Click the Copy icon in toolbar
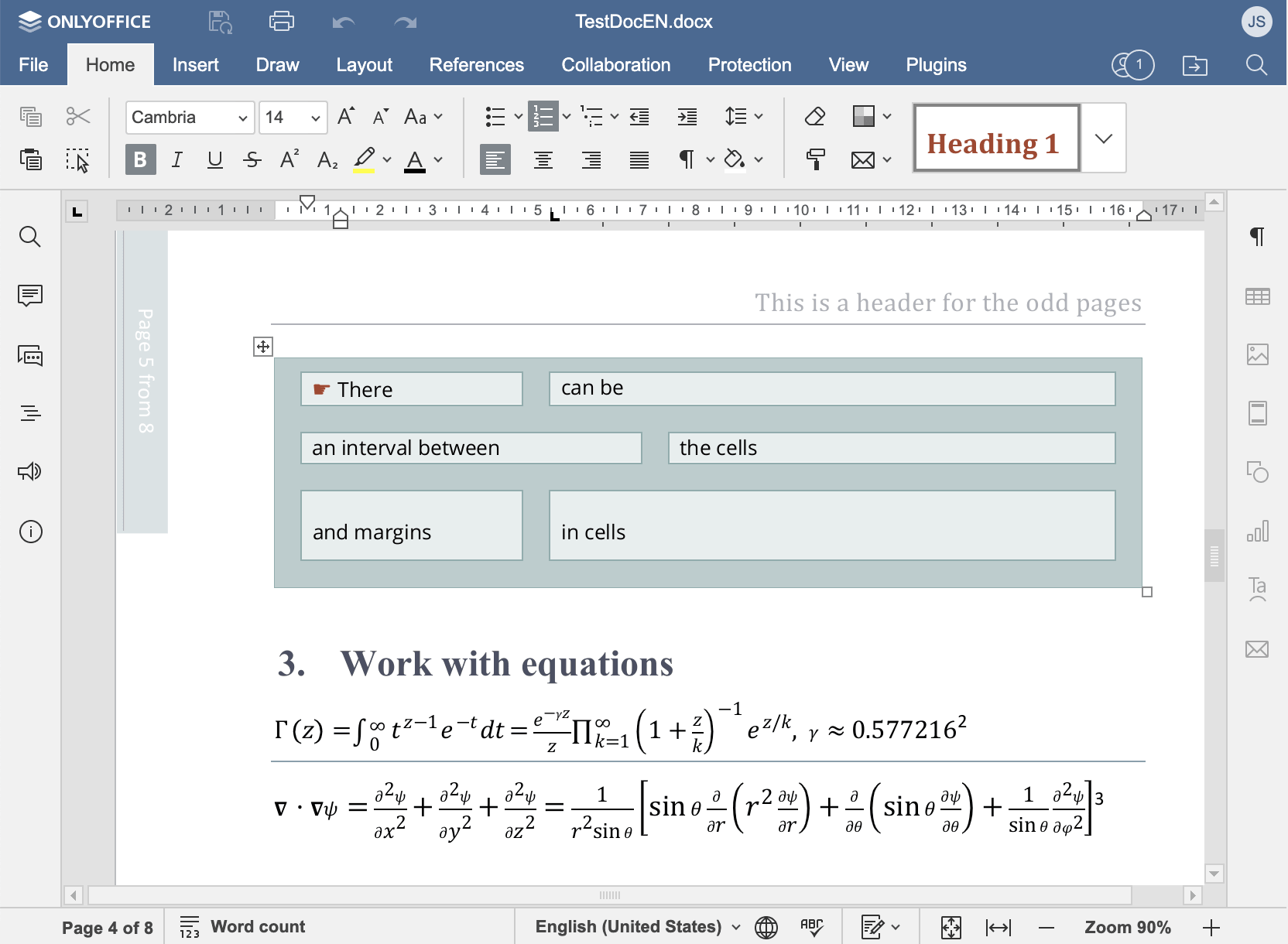 coord(31,117)
